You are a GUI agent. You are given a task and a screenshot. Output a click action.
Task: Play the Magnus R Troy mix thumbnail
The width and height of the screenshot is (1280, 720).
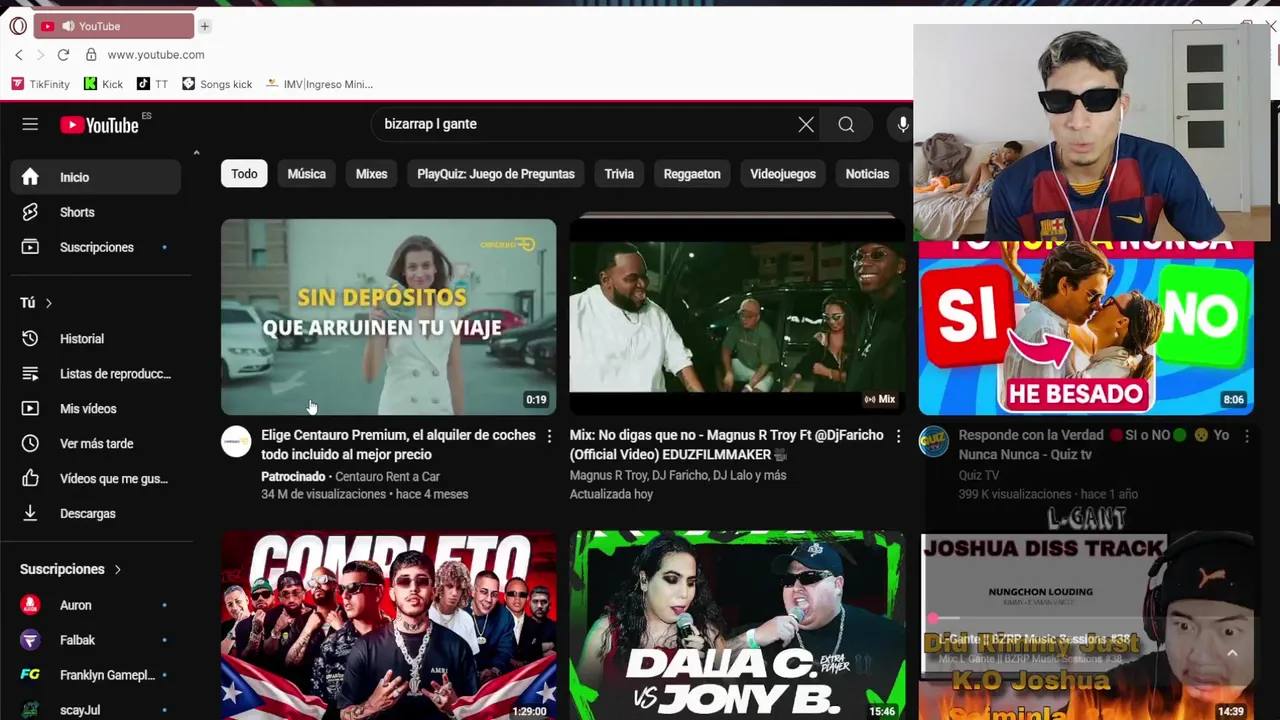[x=737, y=316]
